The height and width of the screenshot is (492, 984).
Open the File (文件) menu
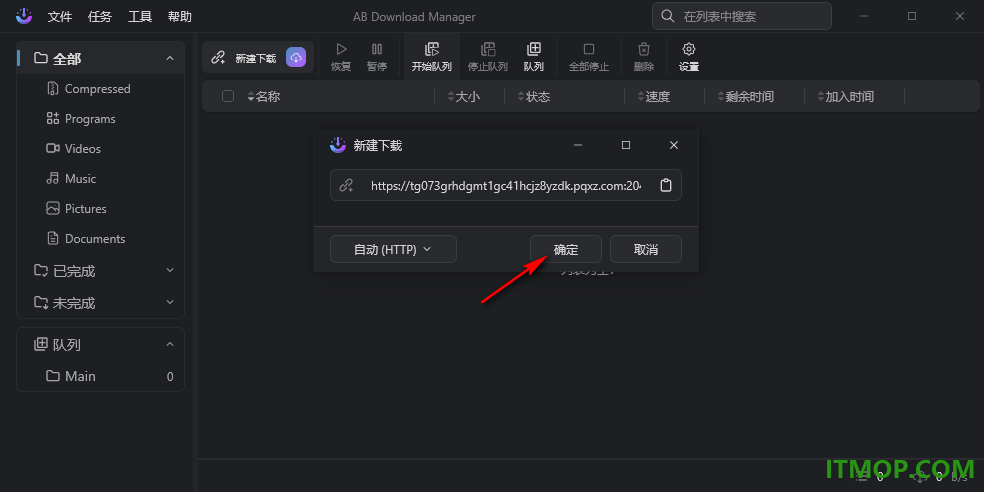coord(60,17)
